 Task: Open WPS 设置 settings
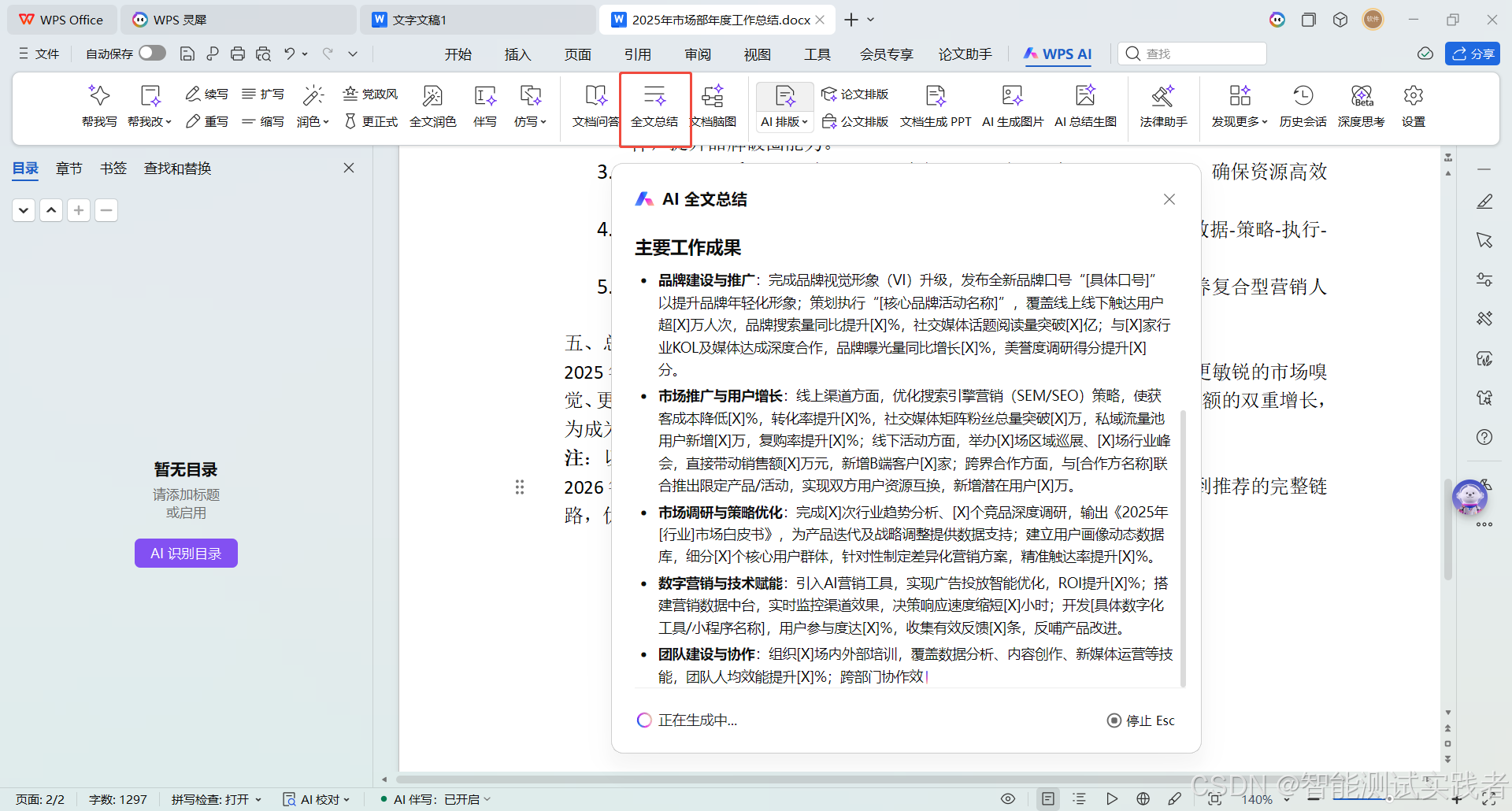tap(1413, 106)
